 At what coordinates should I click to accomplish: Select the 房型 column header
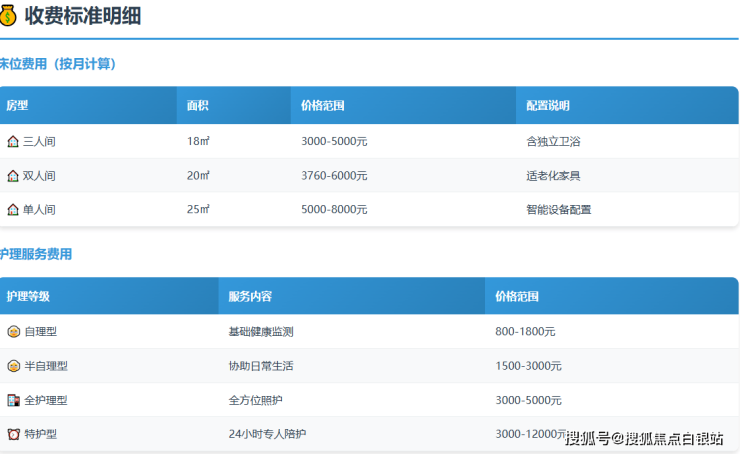click(x=17, y=106)
